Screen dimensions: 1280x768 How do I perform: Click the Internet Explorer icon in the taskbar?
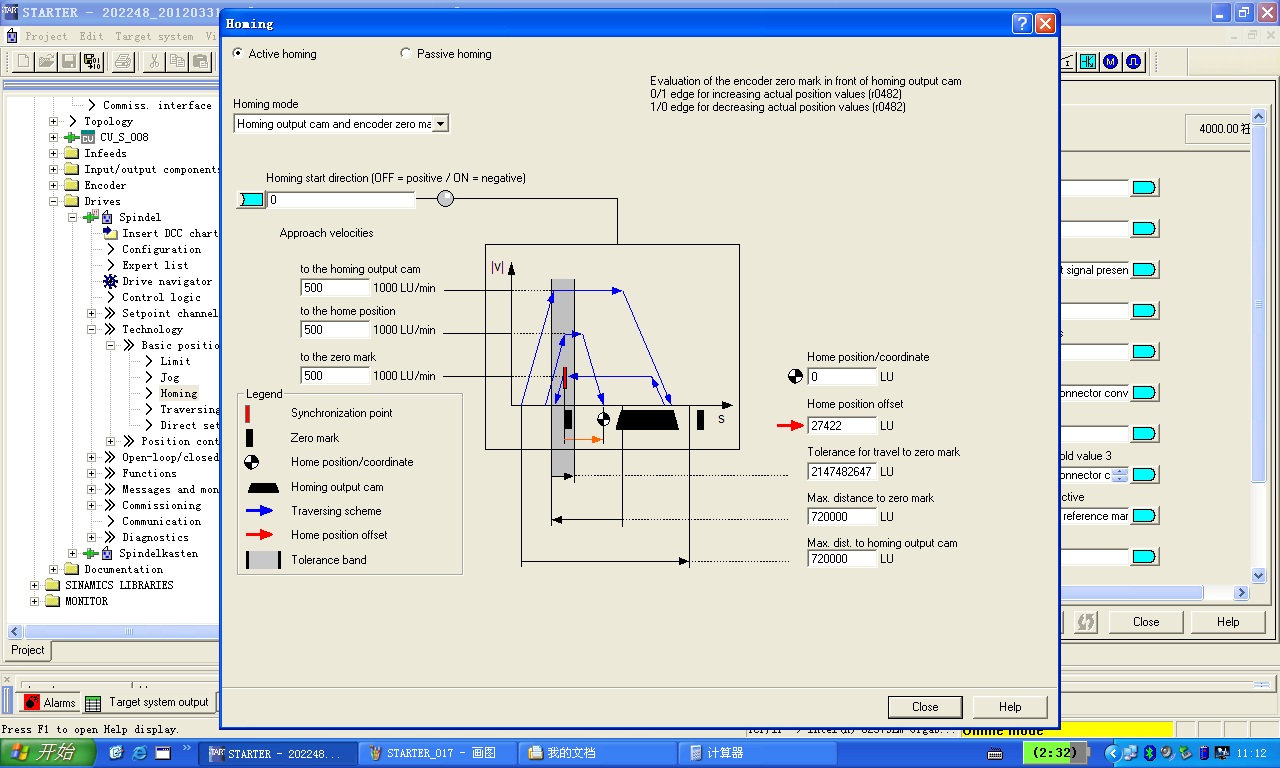(x=139, y=753)
